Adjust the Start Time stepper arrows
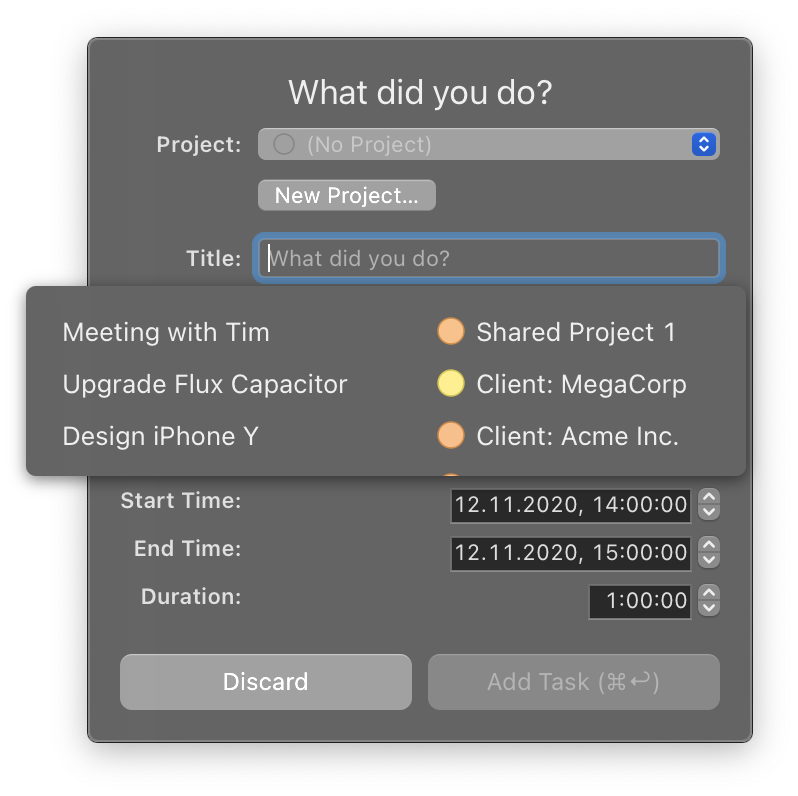 [709, 505]
